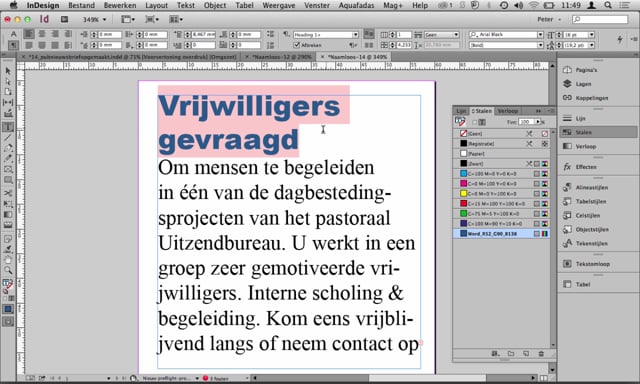This screenshot has height=384, width=640.
Task: Align paragraph right
Action: (x=55, y=34)
